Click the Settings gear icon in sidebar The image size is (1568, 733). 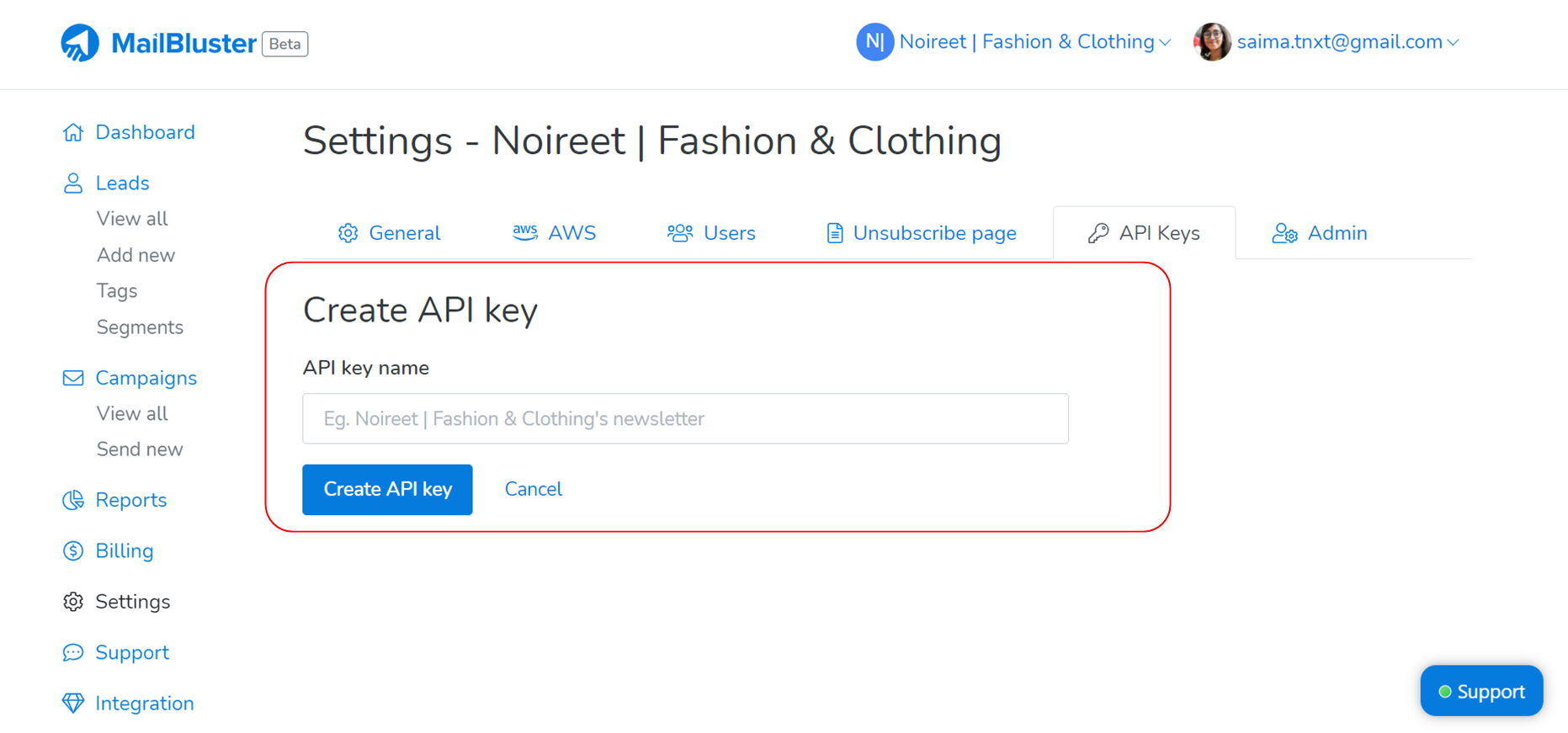pos(73,602)
